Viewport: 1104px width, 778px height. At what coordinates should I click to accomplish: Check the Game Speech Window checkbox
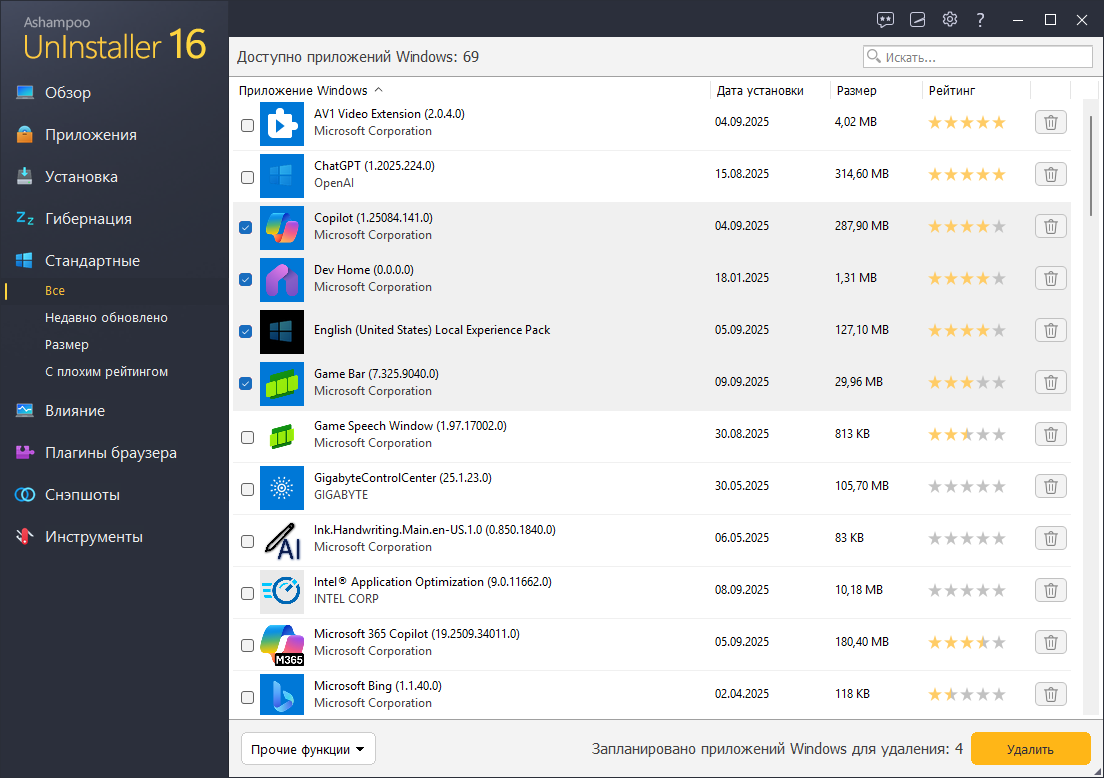[x=247, y=437]
